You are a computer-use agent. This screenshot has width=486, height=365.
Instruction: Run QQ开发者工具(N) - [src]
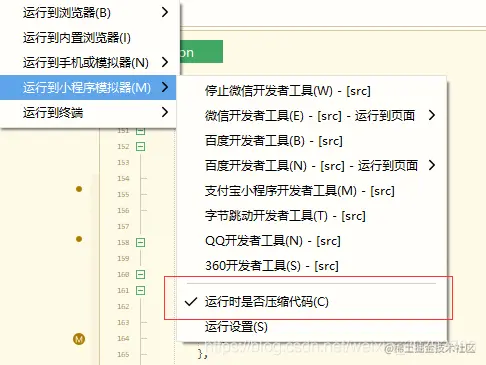click(x=312, y=241)
